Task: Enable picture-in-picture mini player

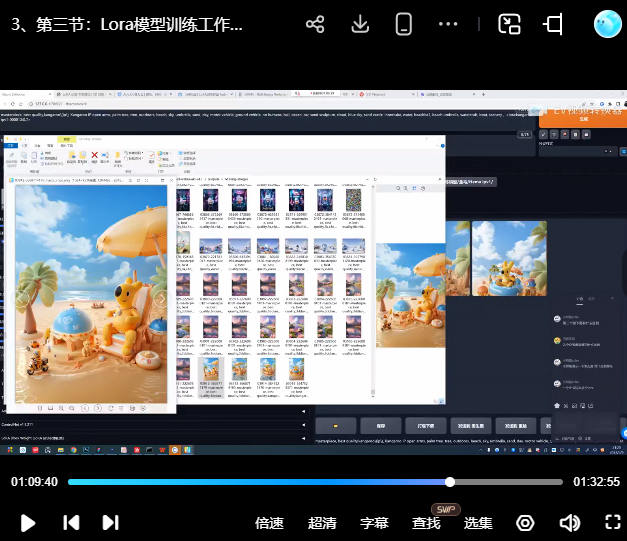Action: (x=510, y=25)
